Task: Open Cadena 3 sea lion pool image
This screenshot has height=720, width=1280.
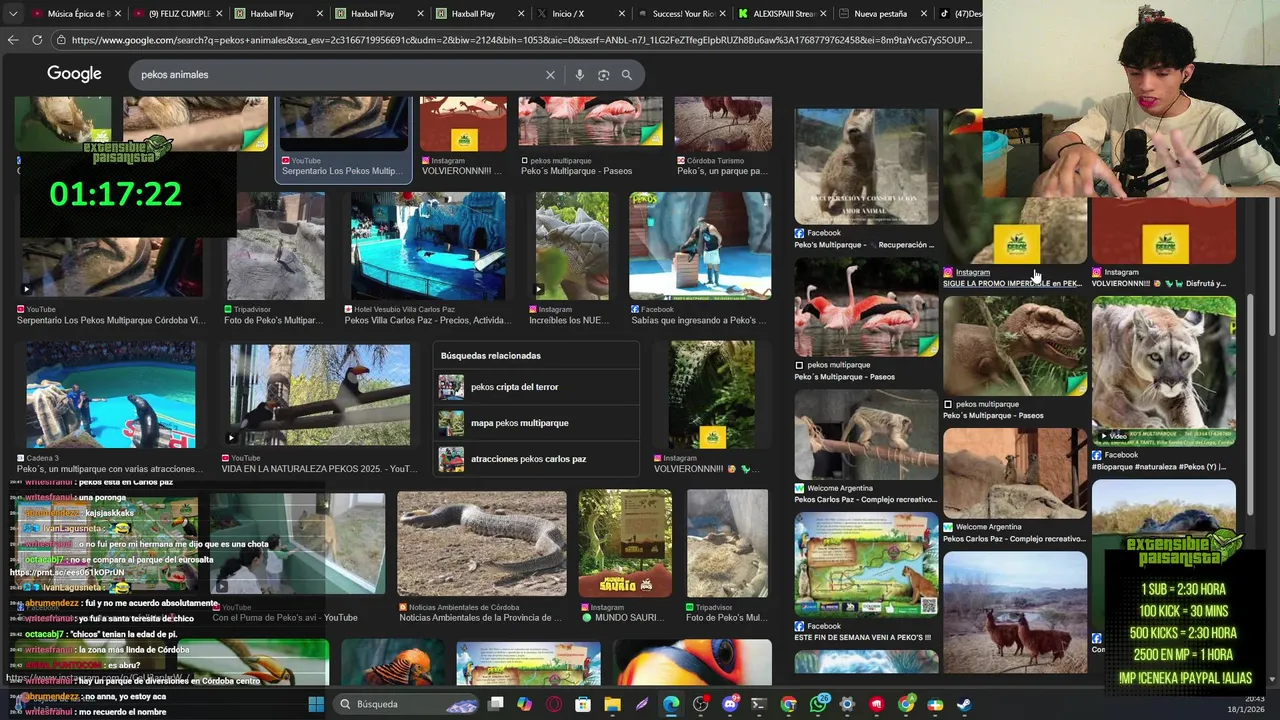Action: click(x=110, y=394)
